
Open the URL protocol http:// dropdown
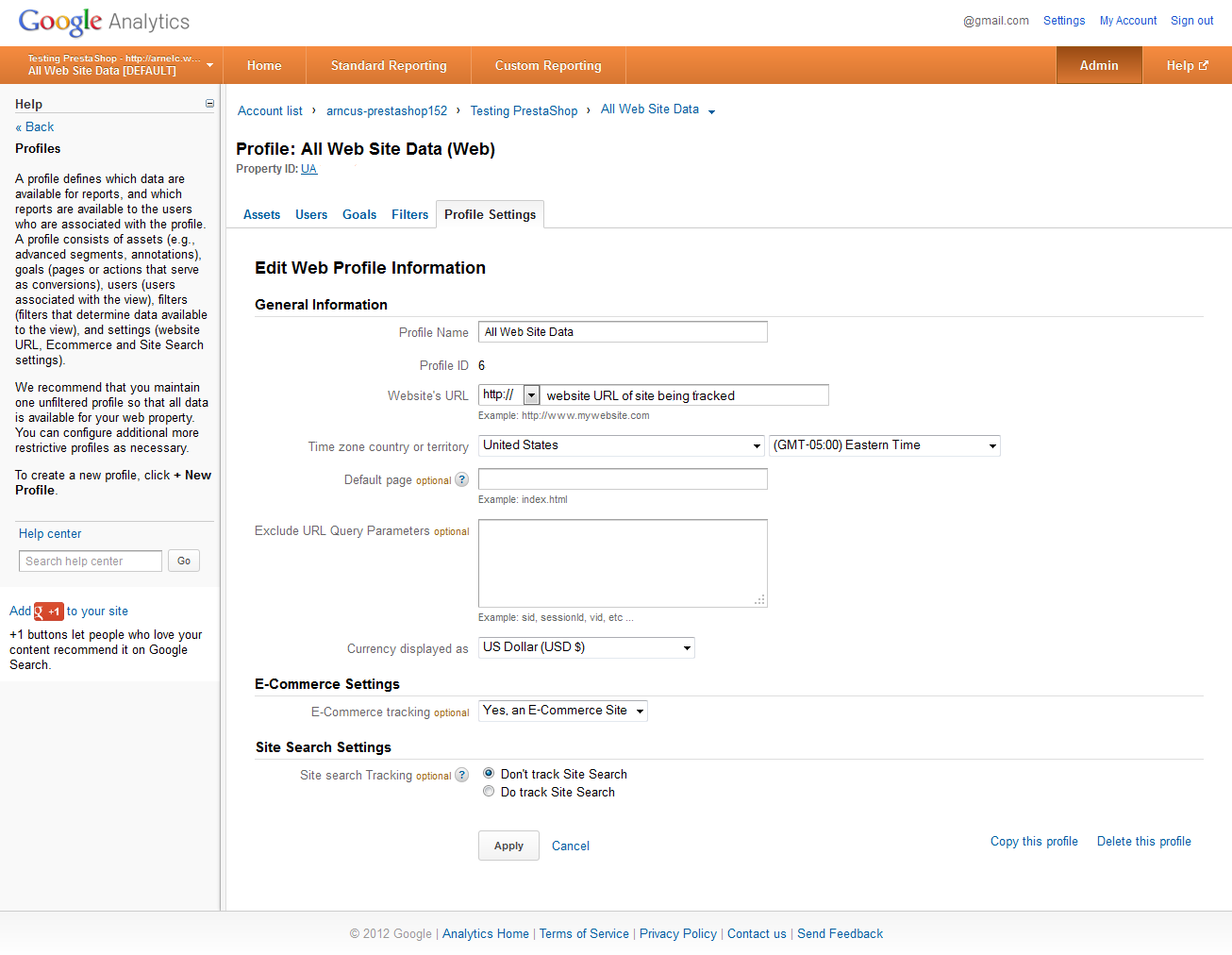pyautogui.click(x=531, y=395)
